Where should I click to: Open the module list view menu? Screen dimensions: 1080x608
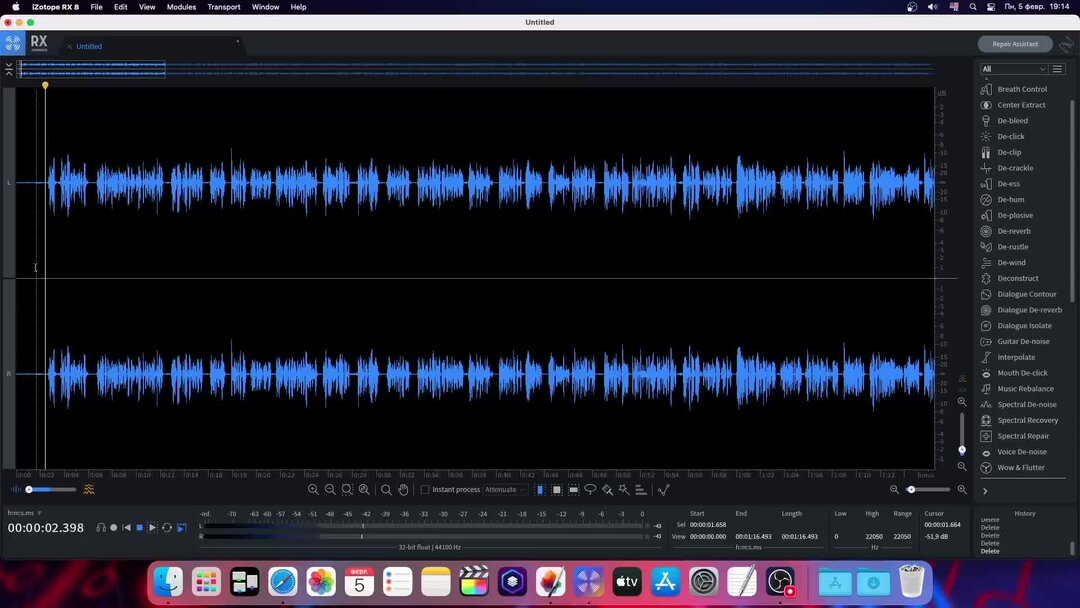[x=1057, y=69]
